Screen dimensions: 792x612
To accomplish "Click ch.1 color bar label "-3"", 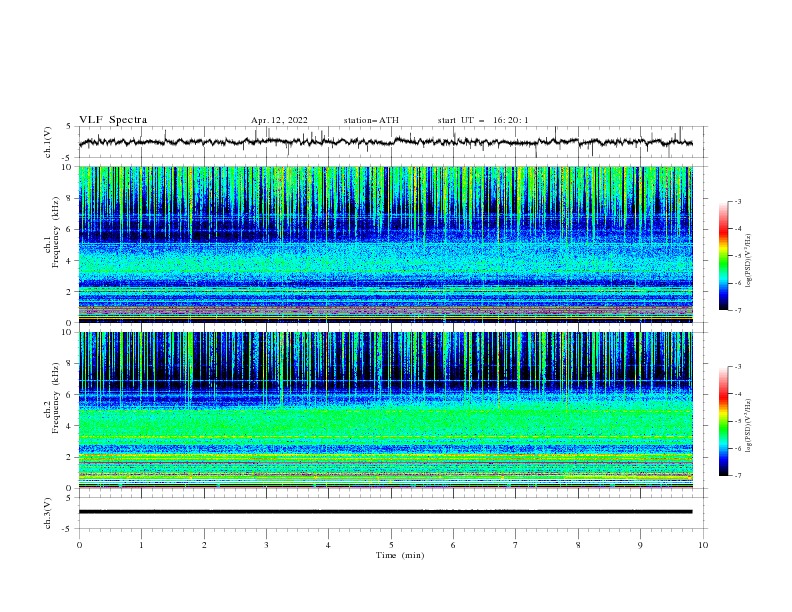I will click(x=738, y=201).
